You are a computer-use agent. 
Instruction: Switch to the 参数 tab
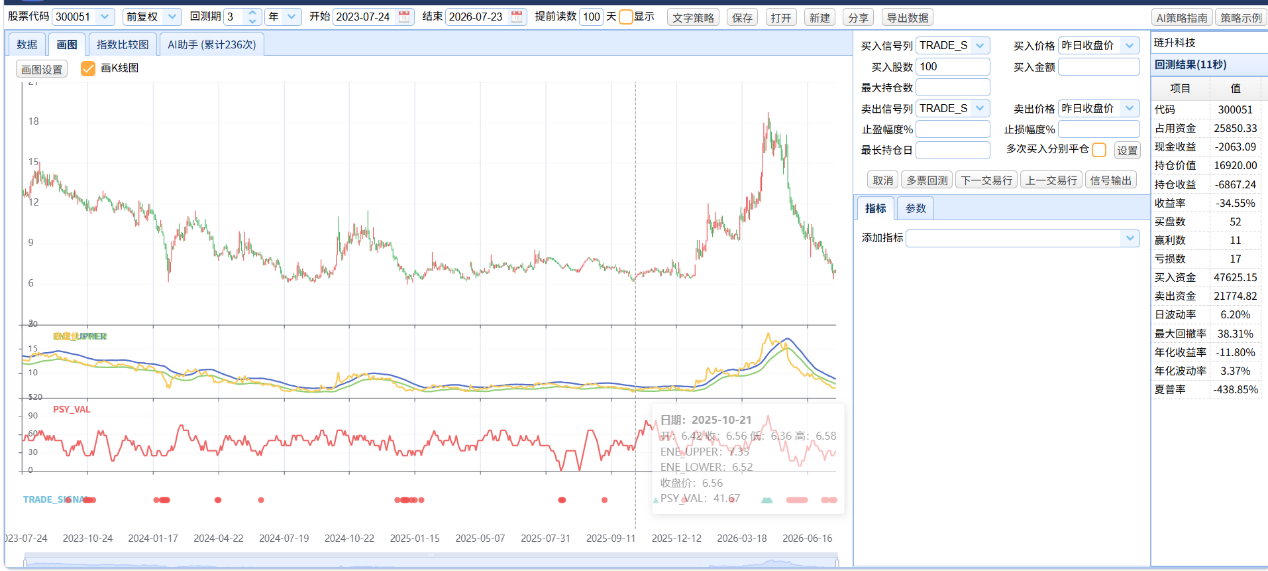(x=916, y=208)
